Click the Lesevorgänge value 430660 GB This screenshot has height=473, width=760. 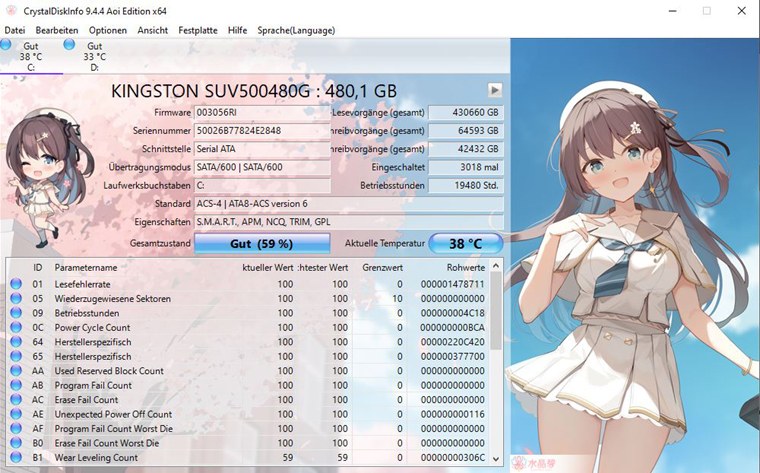(x=466, y=112)
